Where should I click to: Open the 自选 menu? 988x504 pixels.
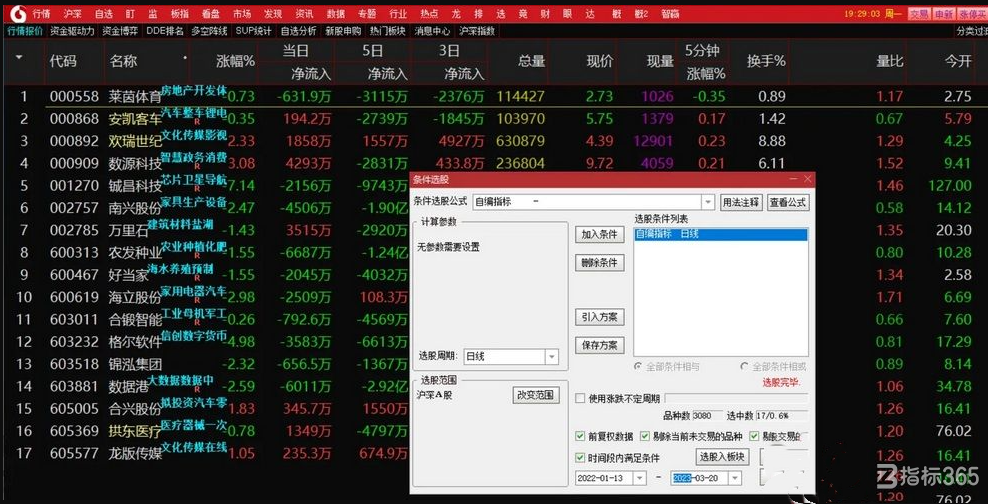pos(103,13)
